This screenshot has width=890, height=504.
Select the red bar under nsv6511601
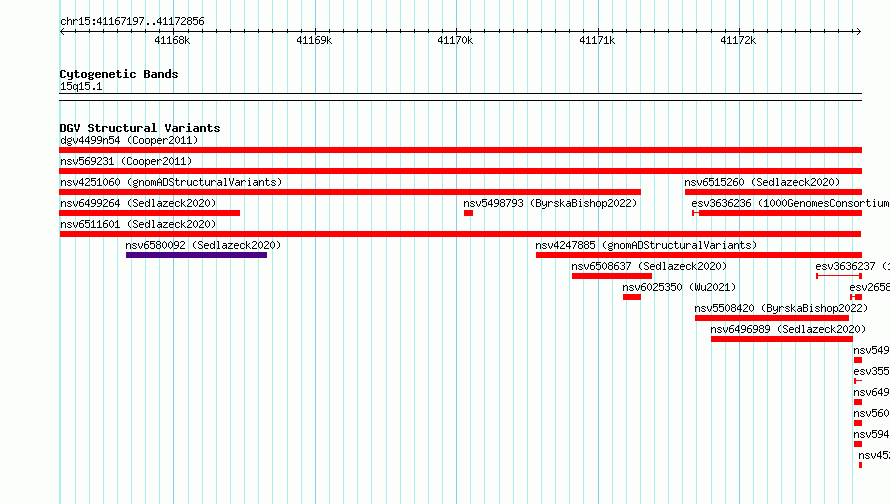460,234
